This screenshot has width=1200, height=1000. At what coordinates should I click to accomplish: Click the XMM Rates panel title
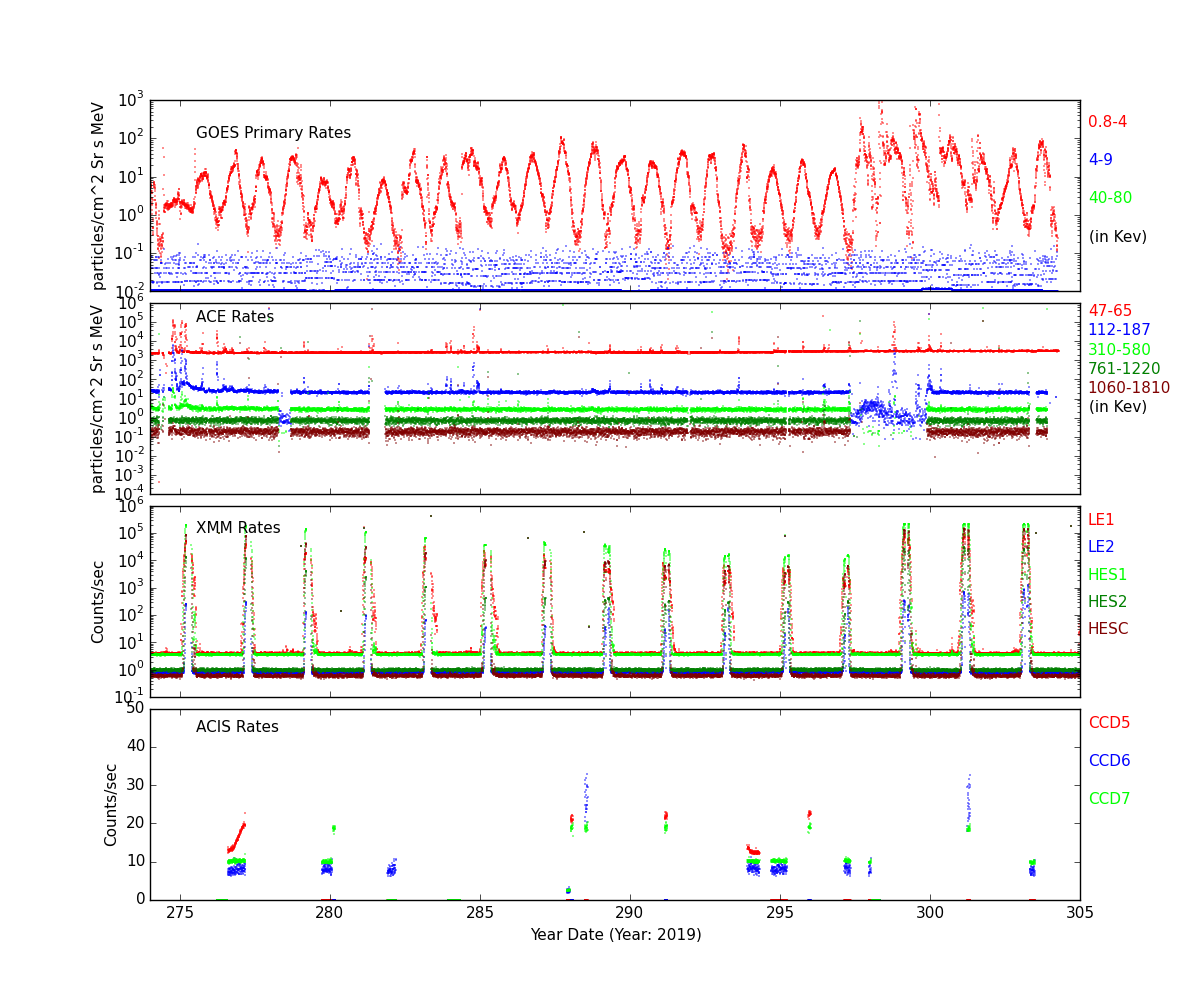[x=238, y=528]
